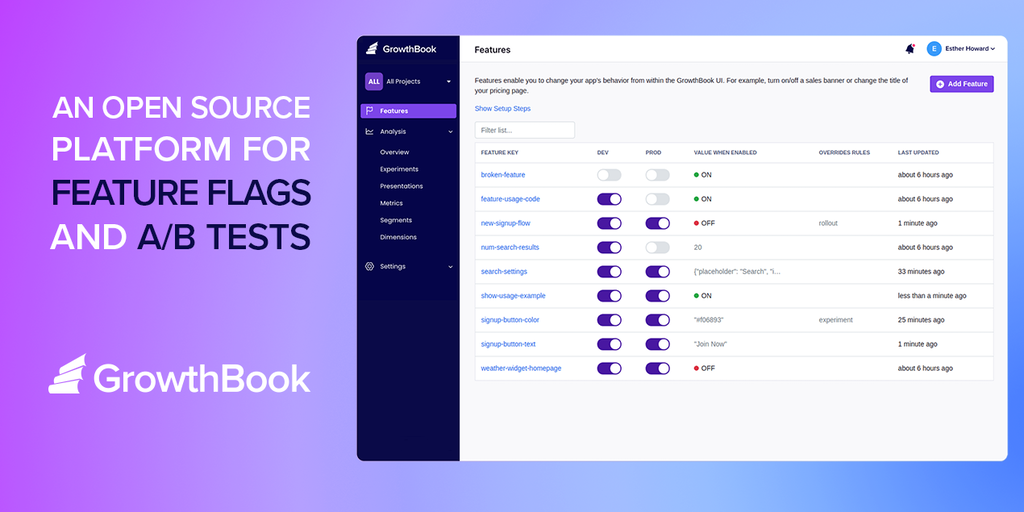The width and height of the screenshot is (1024, 512).
Task: Click the green ON status for show-usage-example
Action: click(x=703, y=296)
